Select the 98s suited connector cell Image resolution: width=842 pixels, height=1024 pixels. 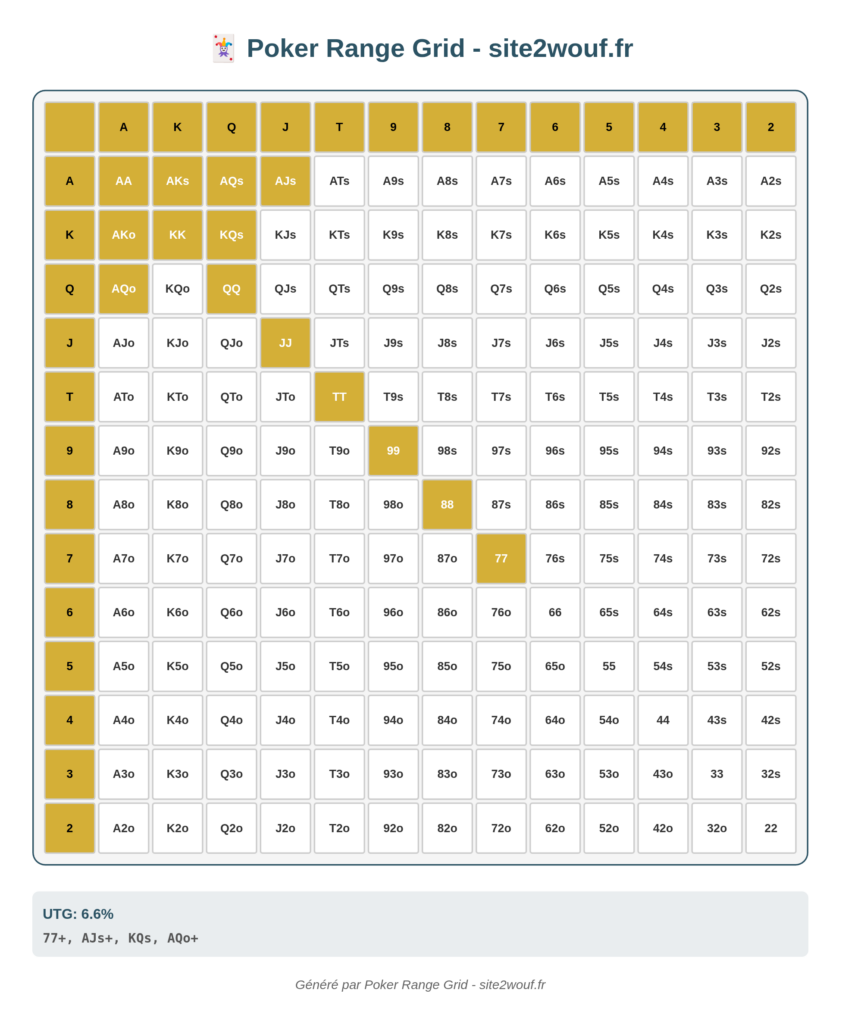point(447,451)
